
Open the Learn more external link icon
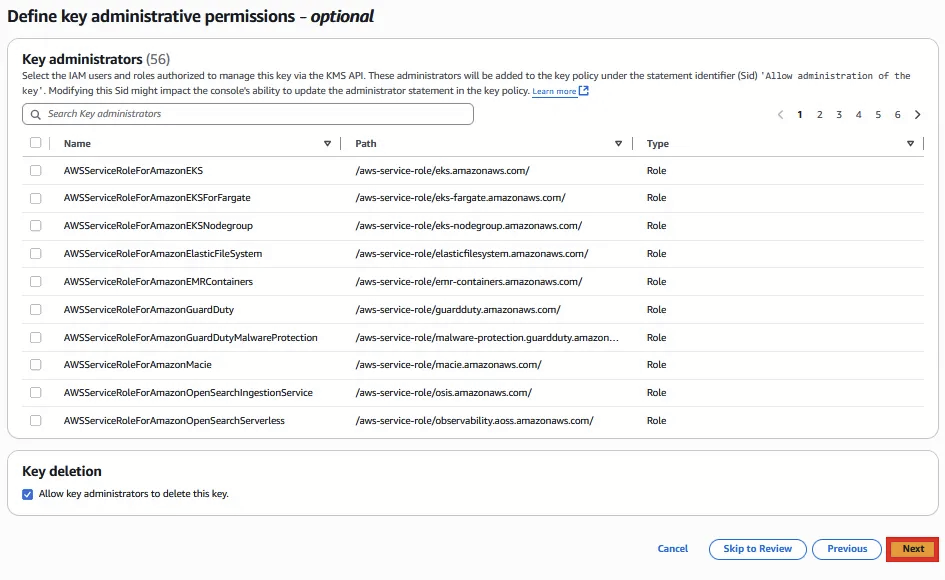tap(583, 91)
